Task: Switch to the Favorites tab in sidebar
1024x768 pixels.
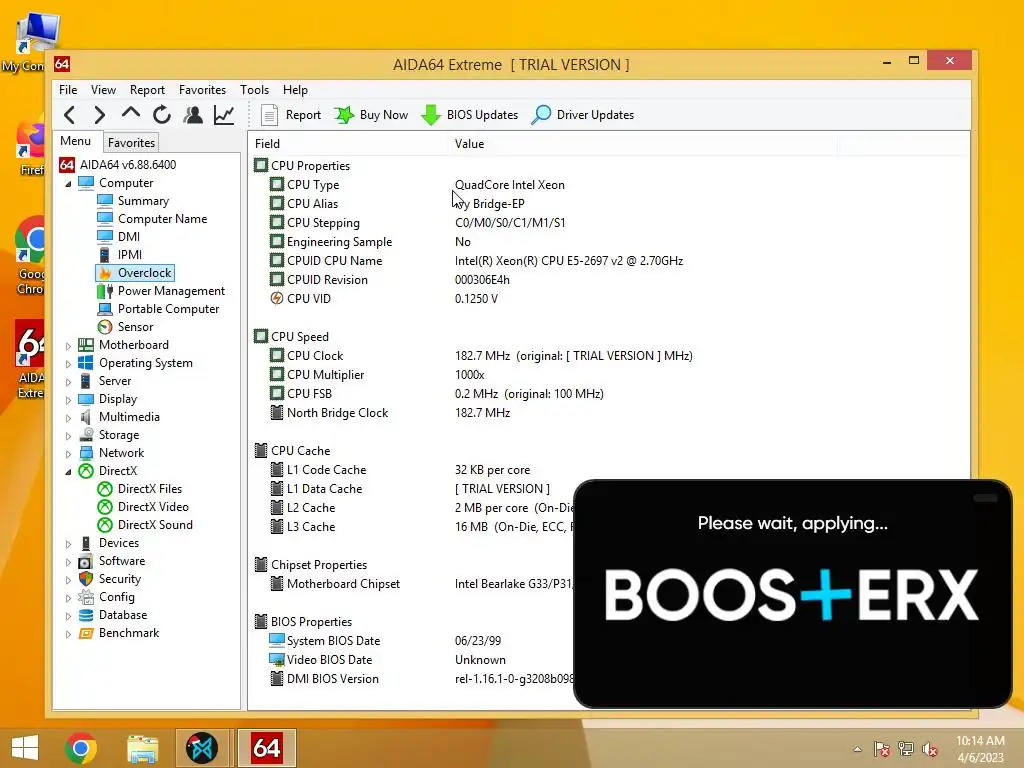Action: (x=131, y=142)
